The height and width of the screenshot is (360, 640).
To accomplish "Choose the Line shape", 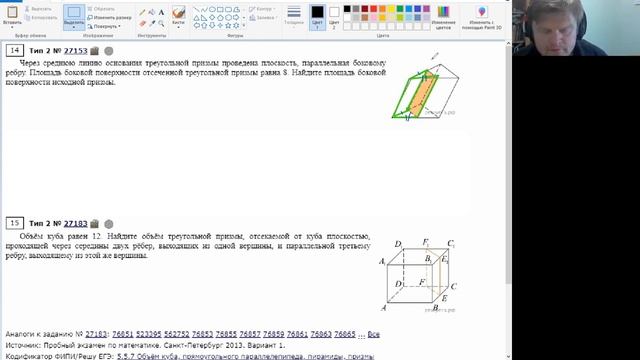I will 197,9.
